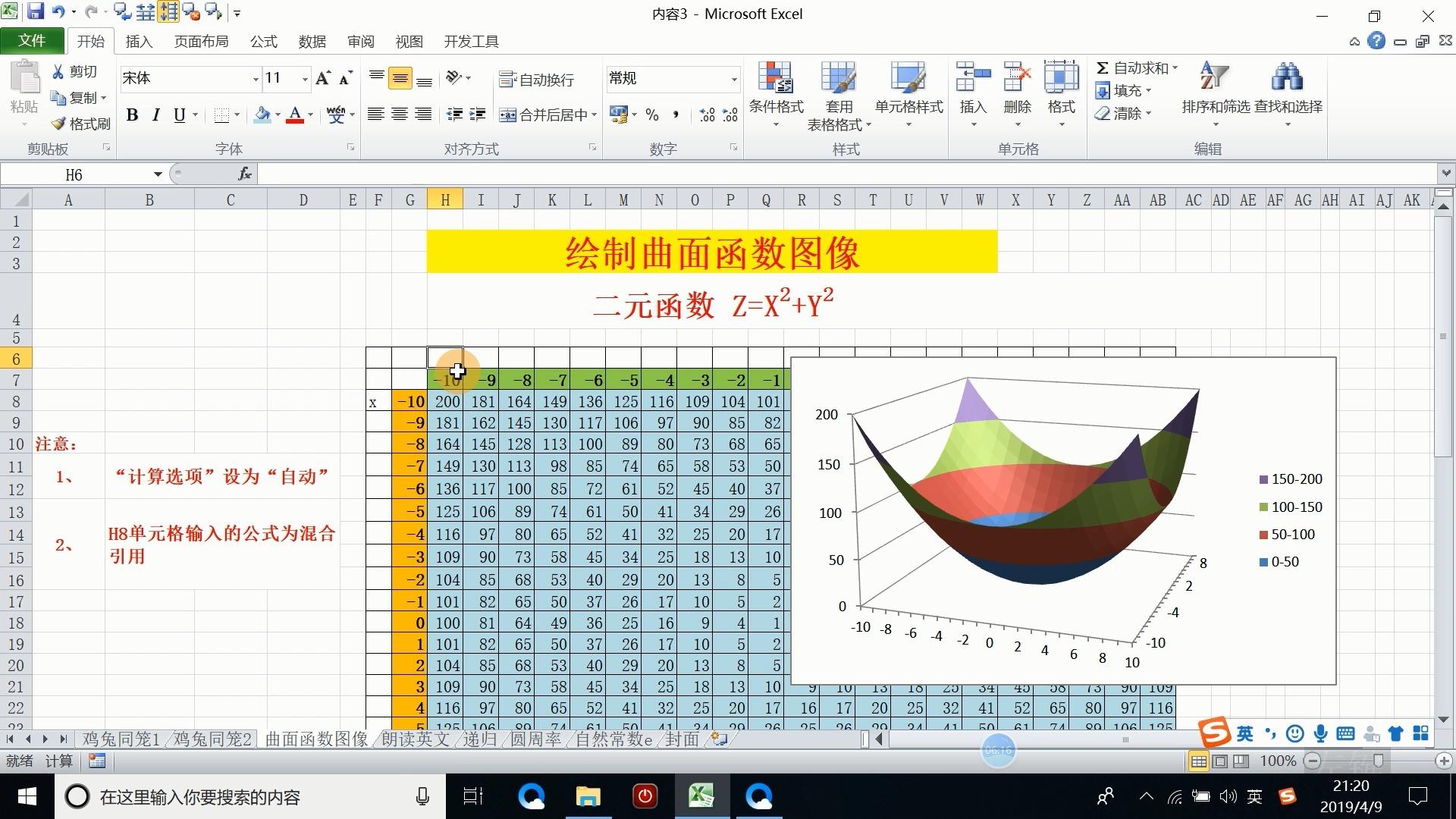Image resolution: width=1456 pixels, height=819 pixels.
Task: Open the 鸡兔同笼1 worksheet tab
Action: [121, 739]
